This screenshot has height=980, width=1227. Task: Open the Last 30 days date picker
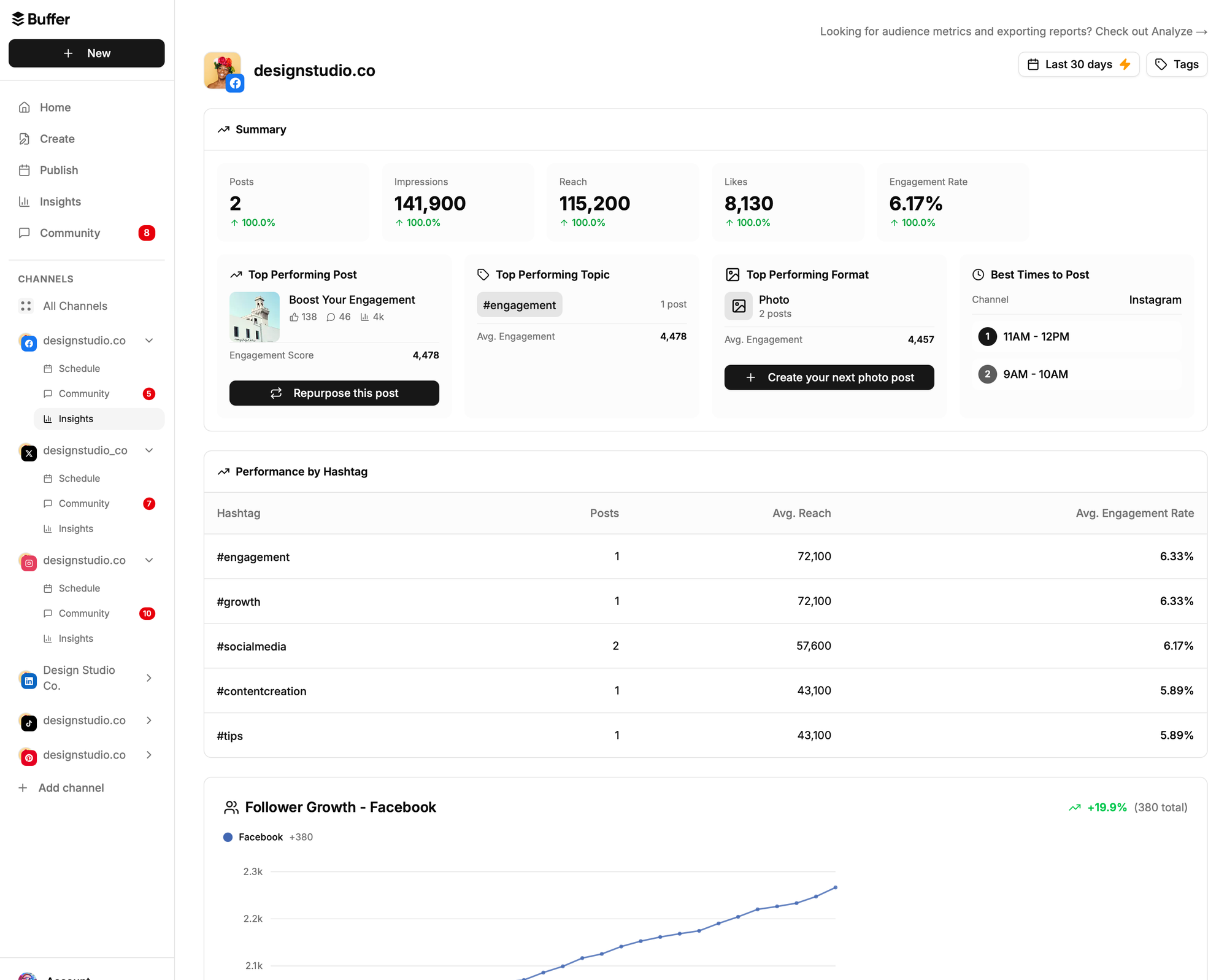[1078, 64]
